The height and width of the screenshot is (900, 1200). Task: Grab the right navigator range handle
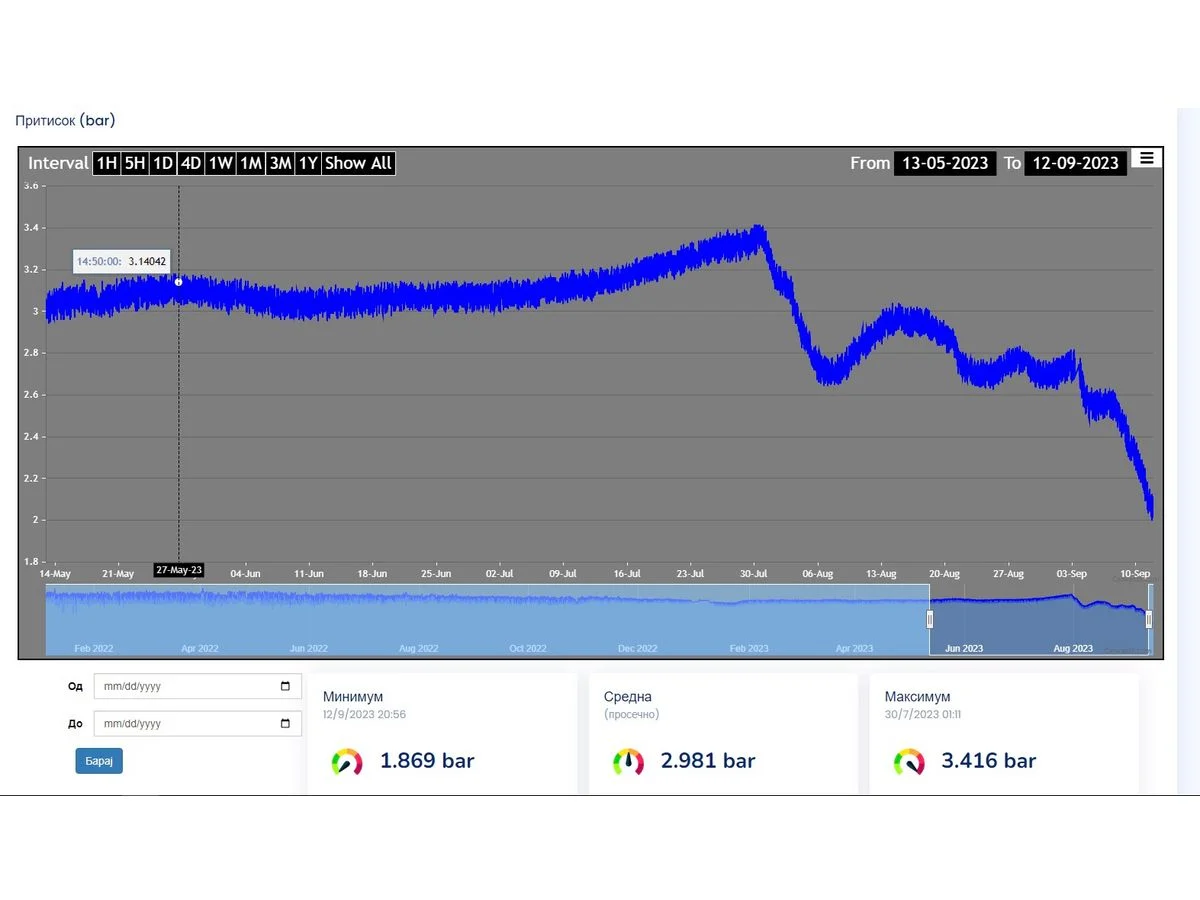point(1149,619)
